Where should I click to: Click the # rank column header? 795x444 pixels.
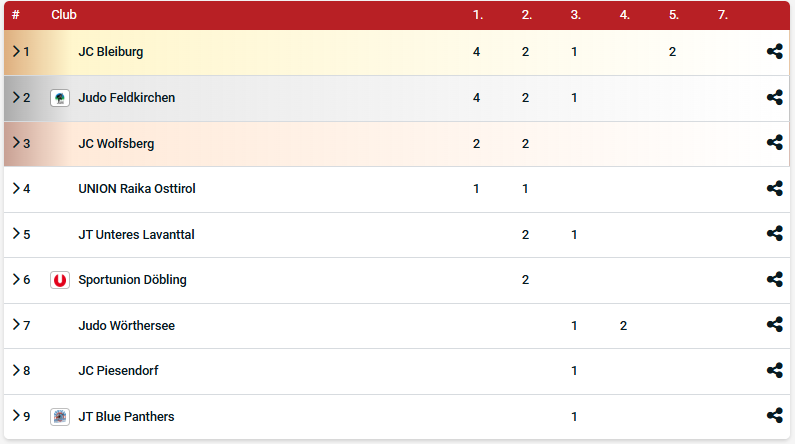(16, 15)
